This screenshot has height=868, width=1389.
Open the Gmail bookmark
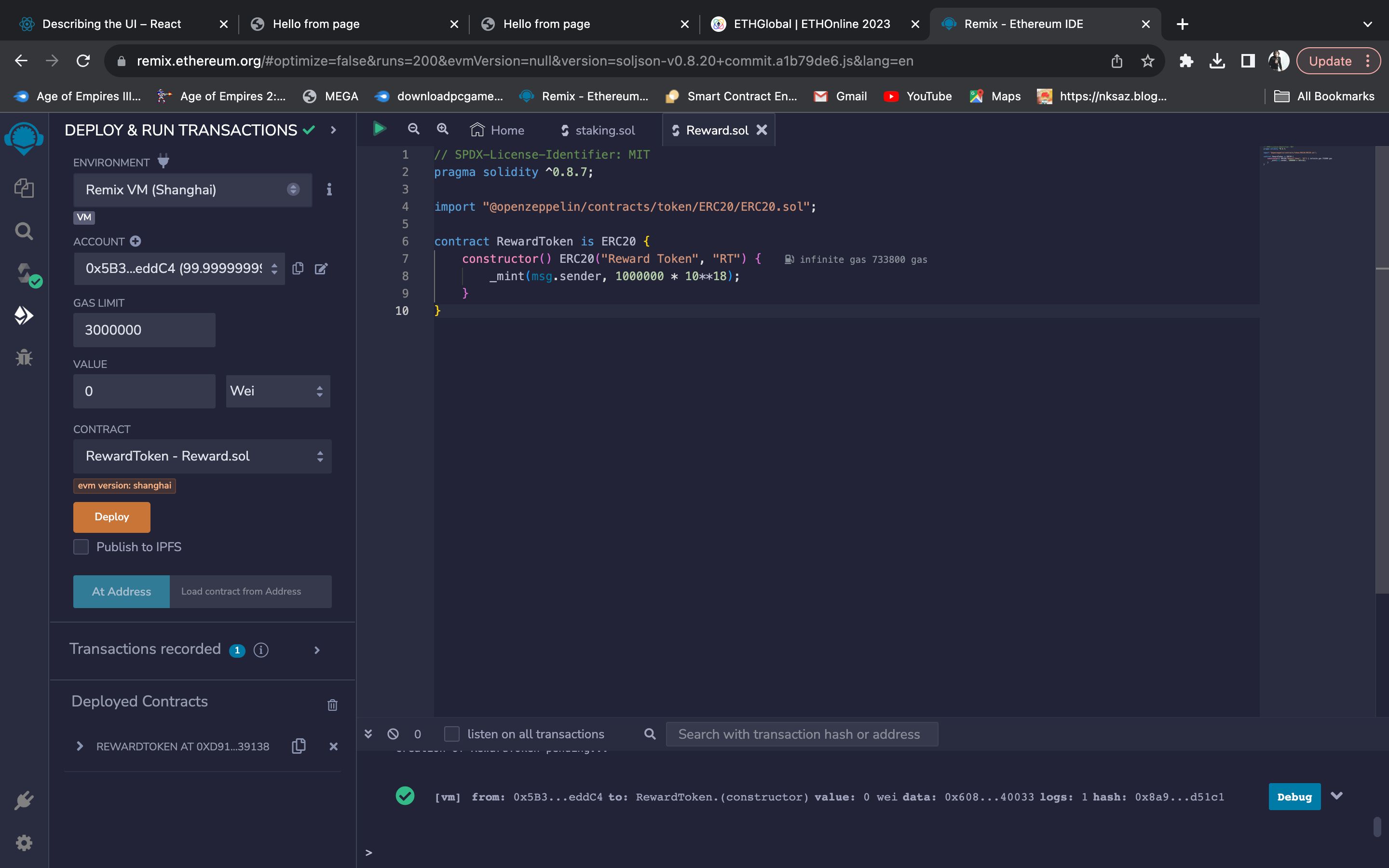[x=840, y=96]
